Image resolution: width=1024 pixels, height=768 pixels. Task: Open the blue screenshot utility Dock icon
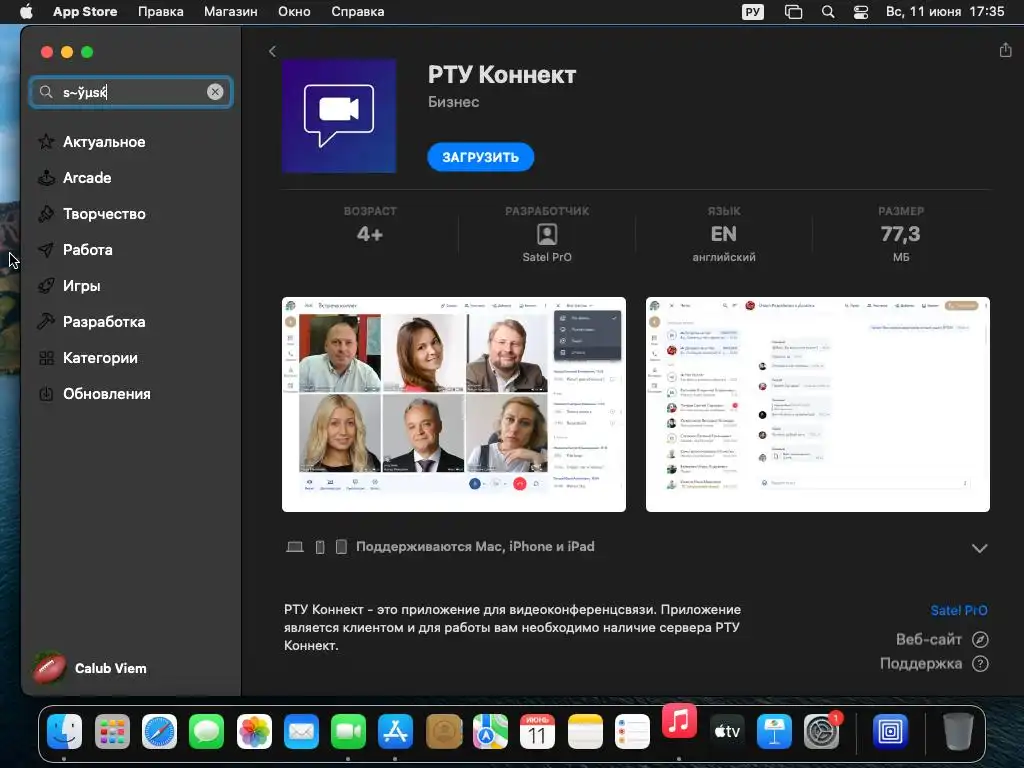pyautogui.click(x=890, y=731)
